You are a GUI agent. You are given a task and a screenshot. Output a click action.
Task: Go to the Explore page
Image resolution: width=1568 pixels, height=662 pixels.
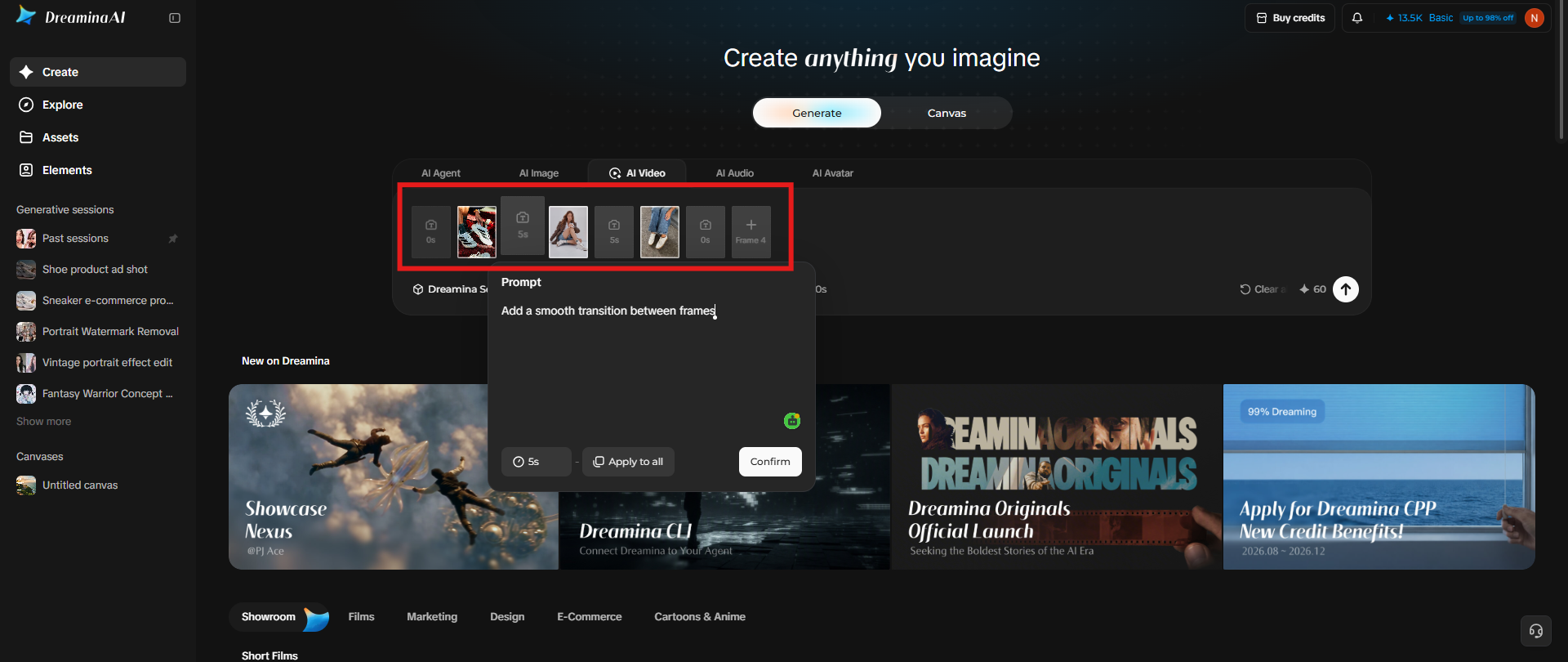98,105
